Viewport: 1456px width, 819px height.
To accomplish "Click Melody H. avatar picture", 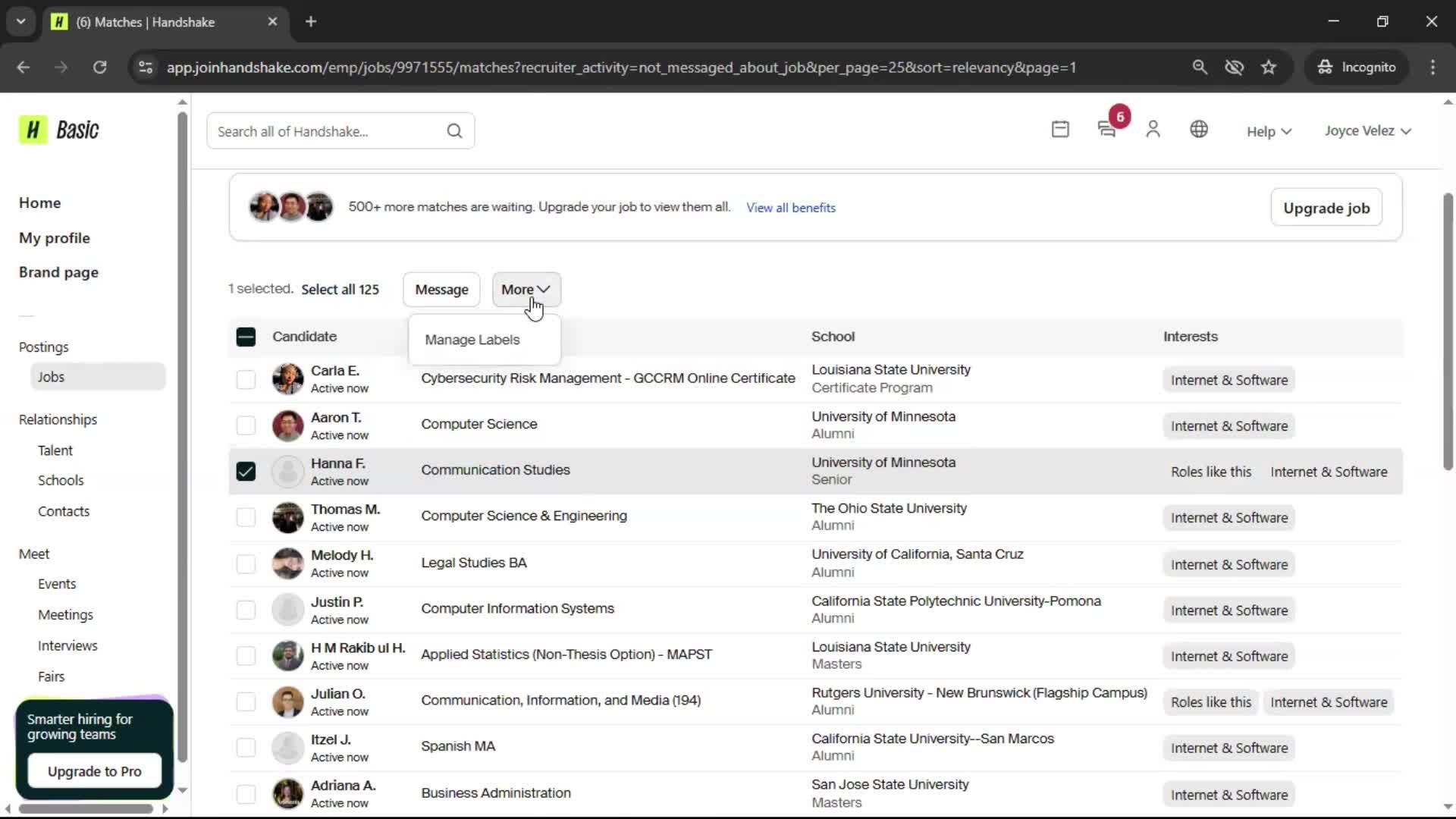I will [x=288, y=564].
